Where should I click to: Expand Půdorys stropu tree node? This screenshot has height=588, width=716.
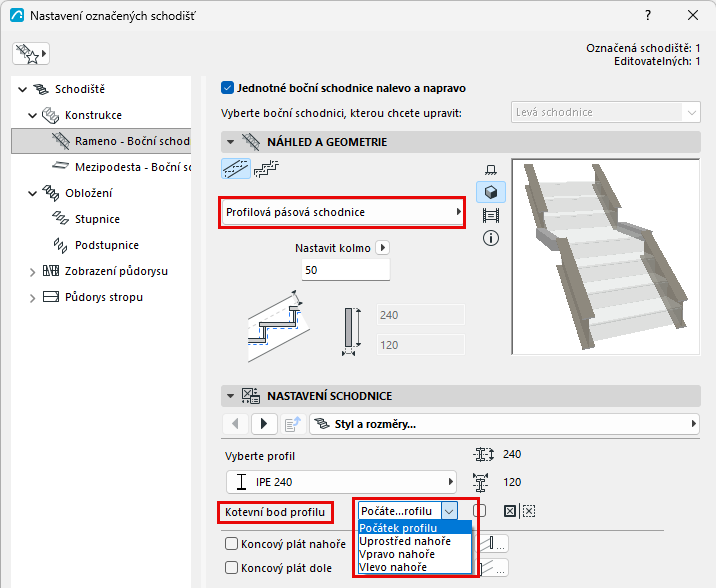click(x=32, y=298)
